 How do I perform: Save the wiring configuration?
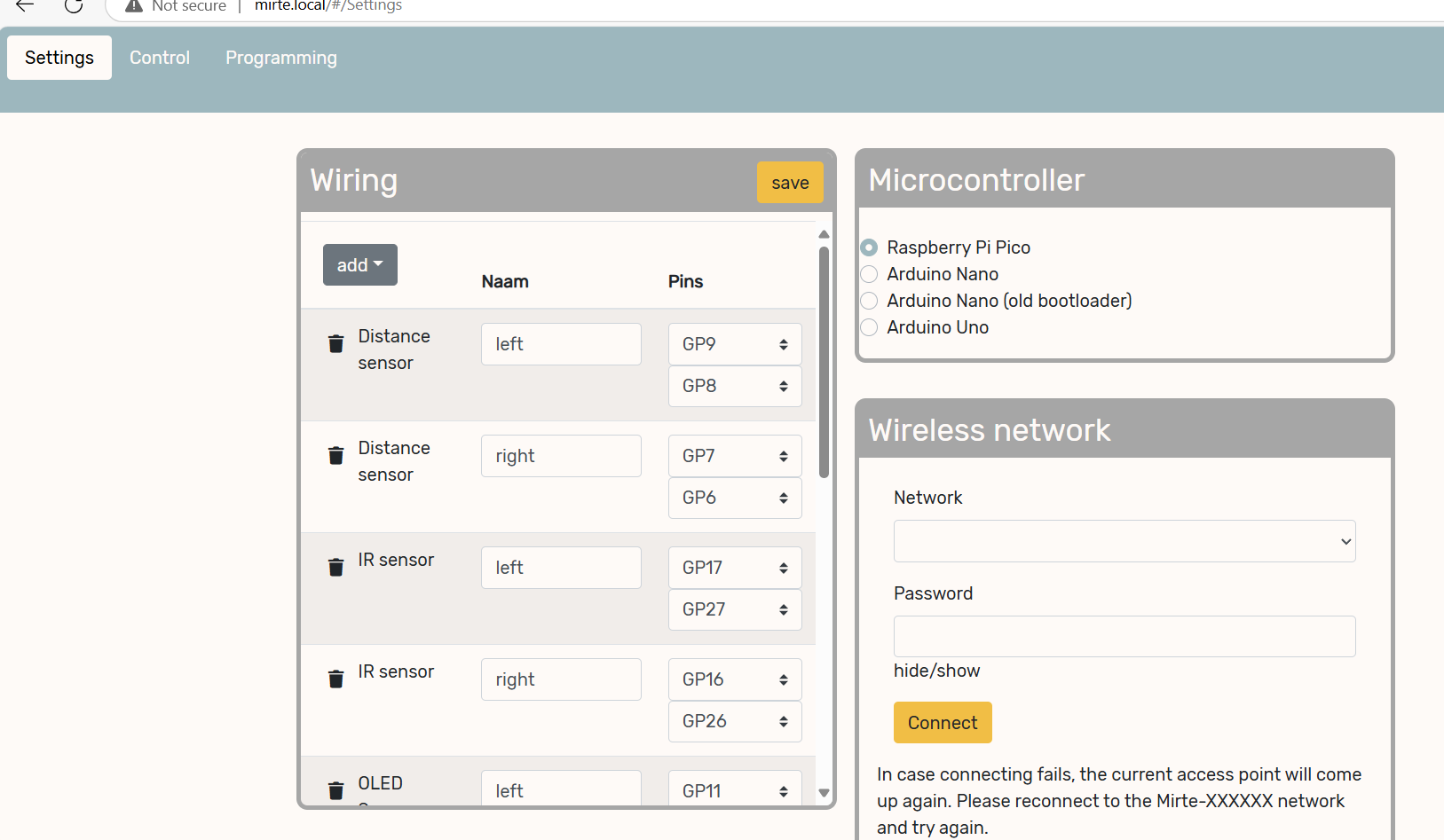tap(790, 183)
